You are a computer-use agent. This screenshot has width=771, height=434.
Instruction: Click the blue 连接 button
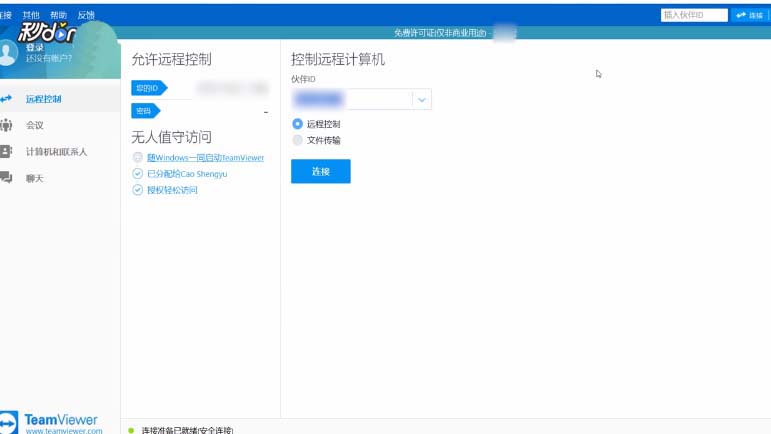pyautogui.click(x=321, y=171)
